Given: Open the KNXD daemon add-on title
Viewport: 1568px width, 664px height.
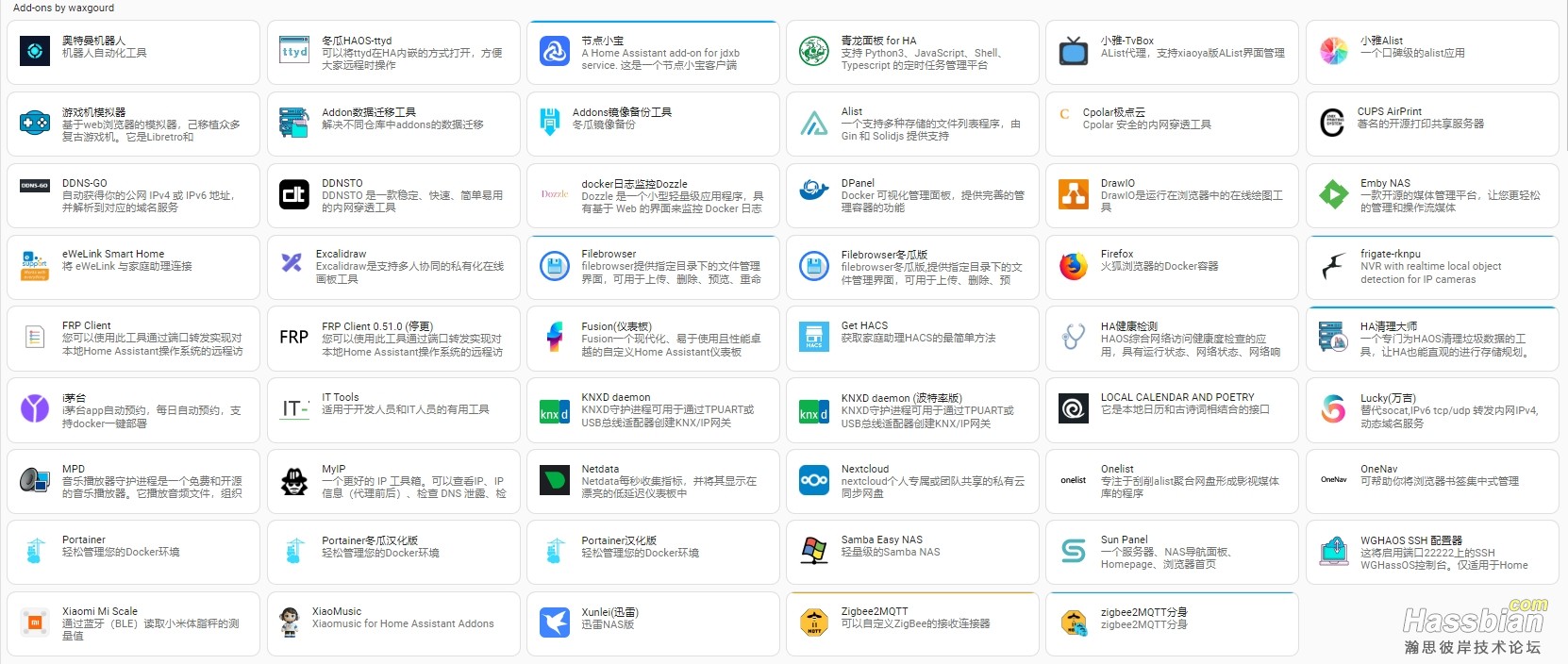Looking at the screenshot, I should point(616,397).
